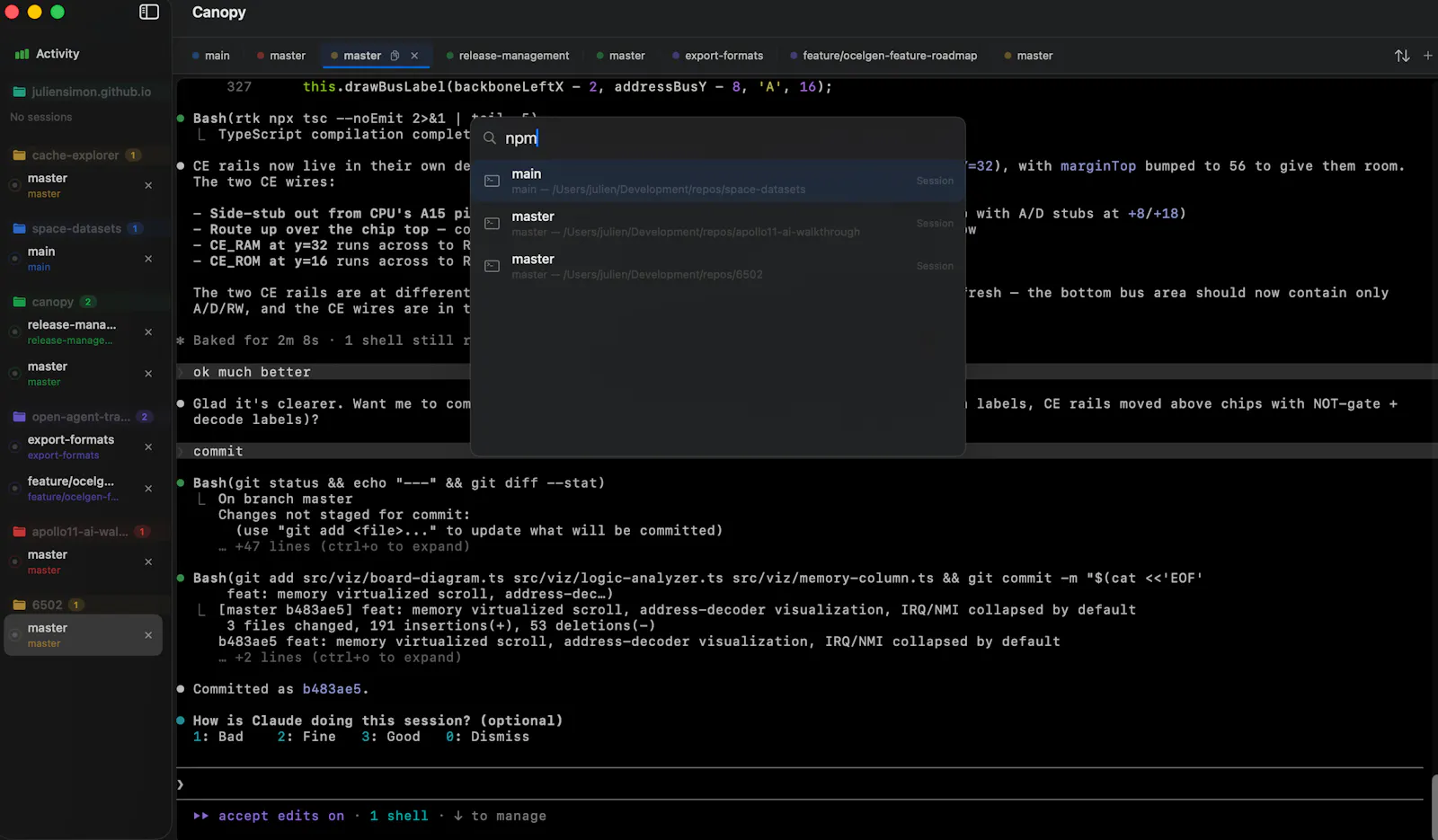Close the release-management session in the sidebar
This screenshot has height=840, width=1438.
coord(148,332)
